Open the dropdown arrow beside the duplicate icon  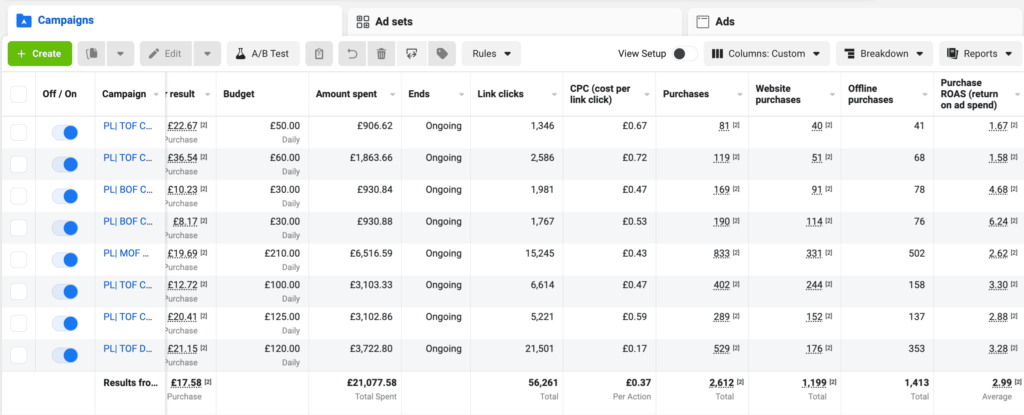tap(120, 54)
